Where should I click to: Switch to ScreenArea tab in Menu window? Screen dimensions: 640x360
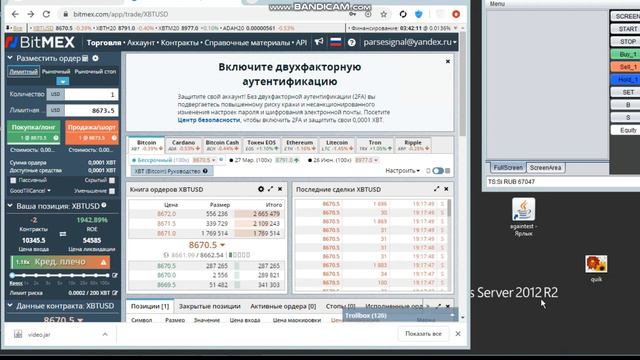coord(545,168)
